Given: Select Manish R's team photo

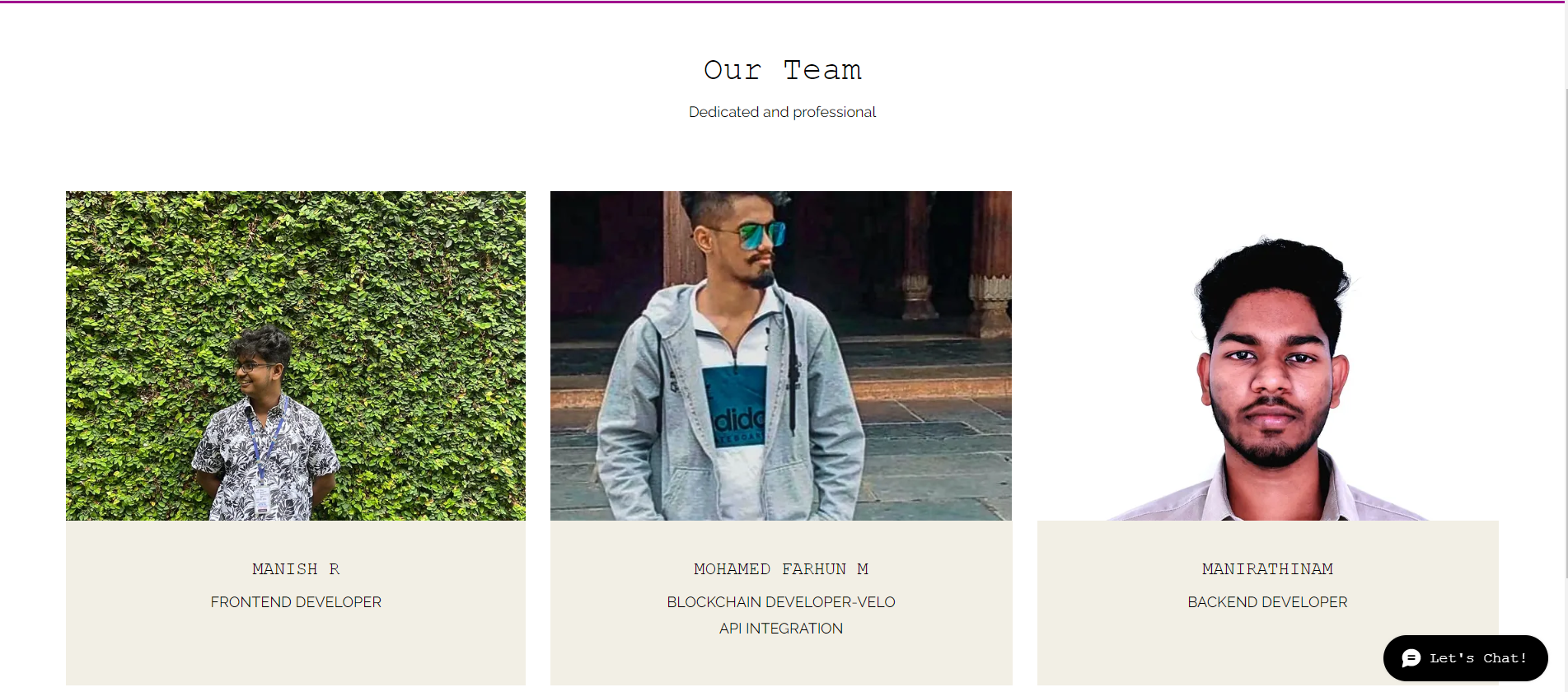Looking at the screenshot, I should tap(296, 356).
